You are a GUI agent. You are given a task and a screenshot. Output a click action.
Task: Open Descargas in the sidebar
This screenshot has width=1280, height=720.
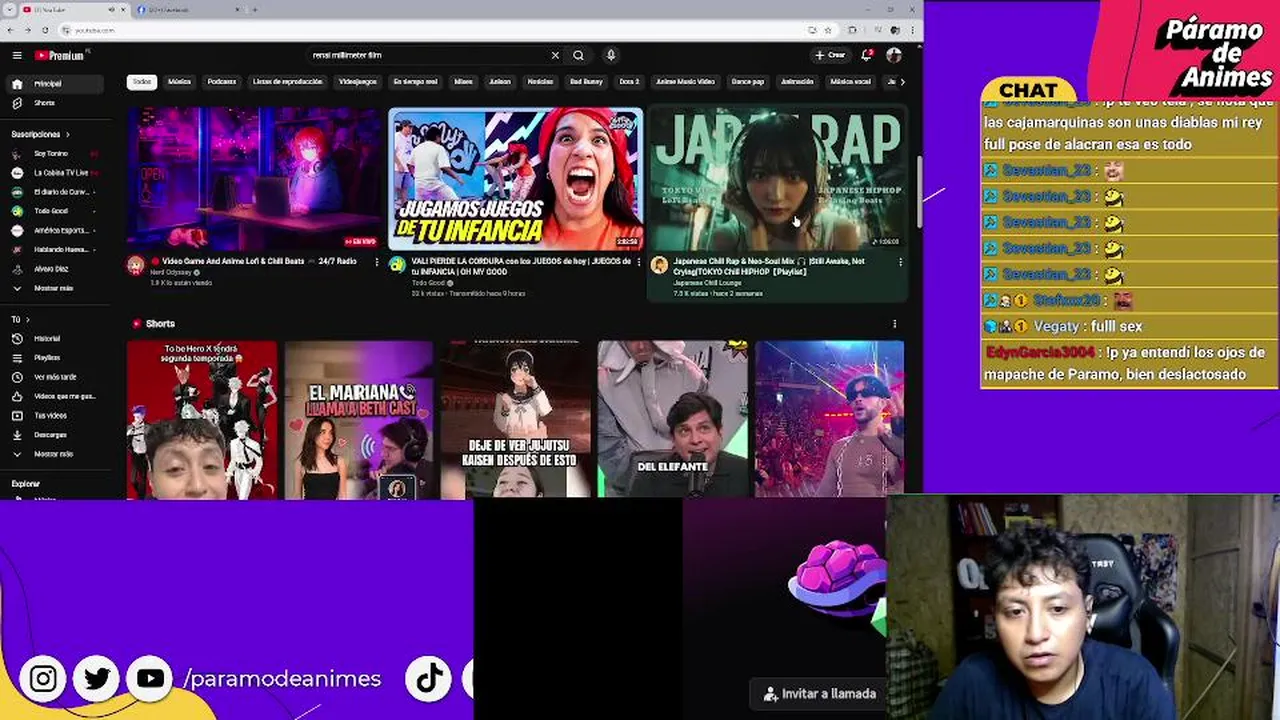pos(55,435)
